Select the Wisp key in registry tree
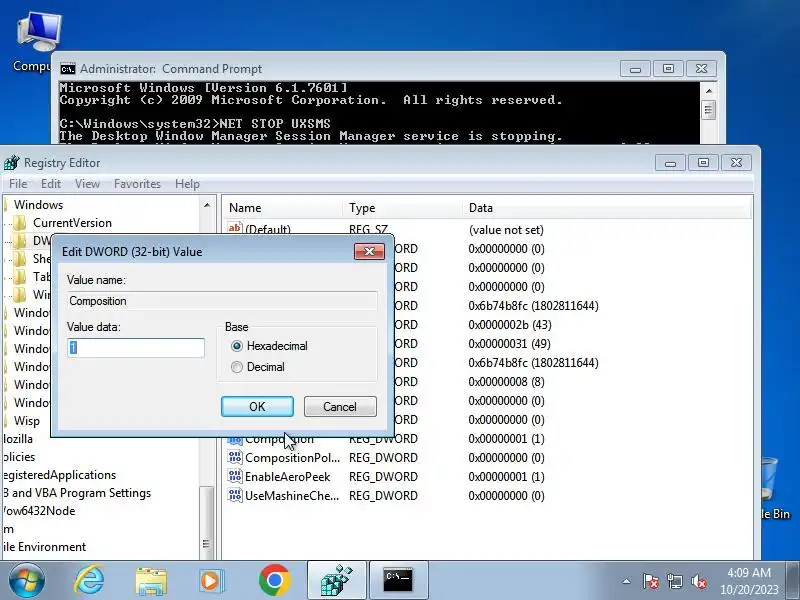 (x=27, y=421)
